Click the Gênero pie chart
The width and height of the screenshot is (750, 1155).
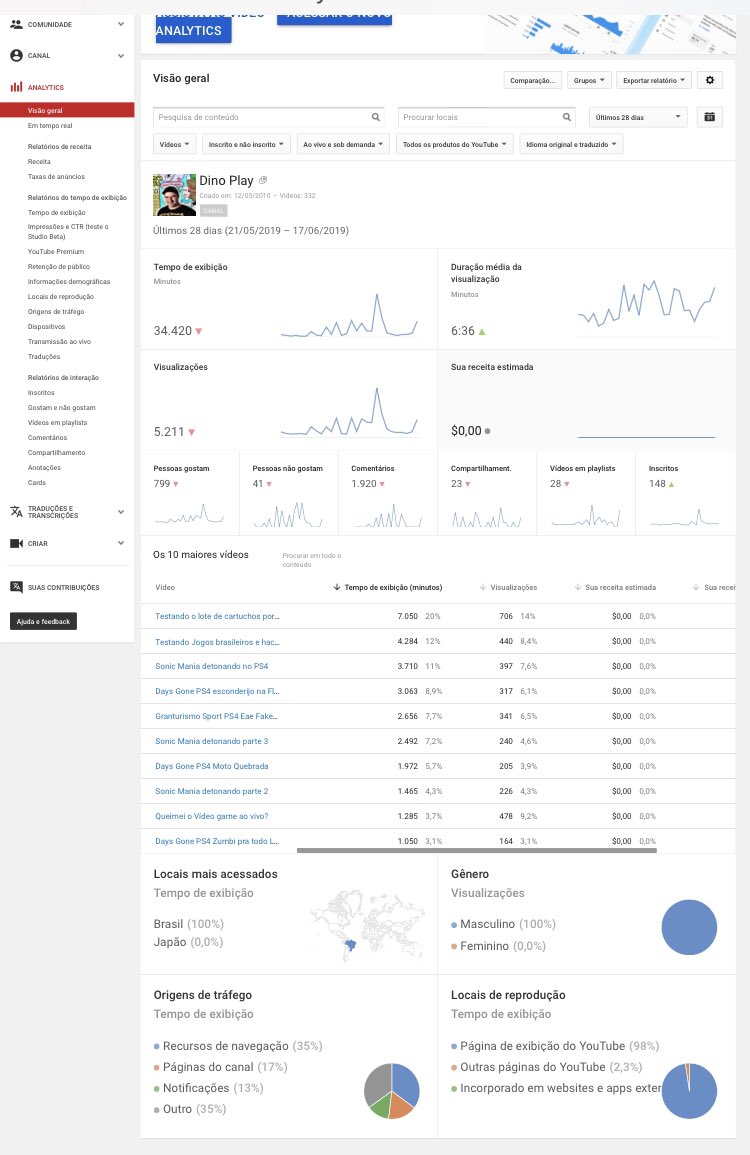[x=689, y=927]
